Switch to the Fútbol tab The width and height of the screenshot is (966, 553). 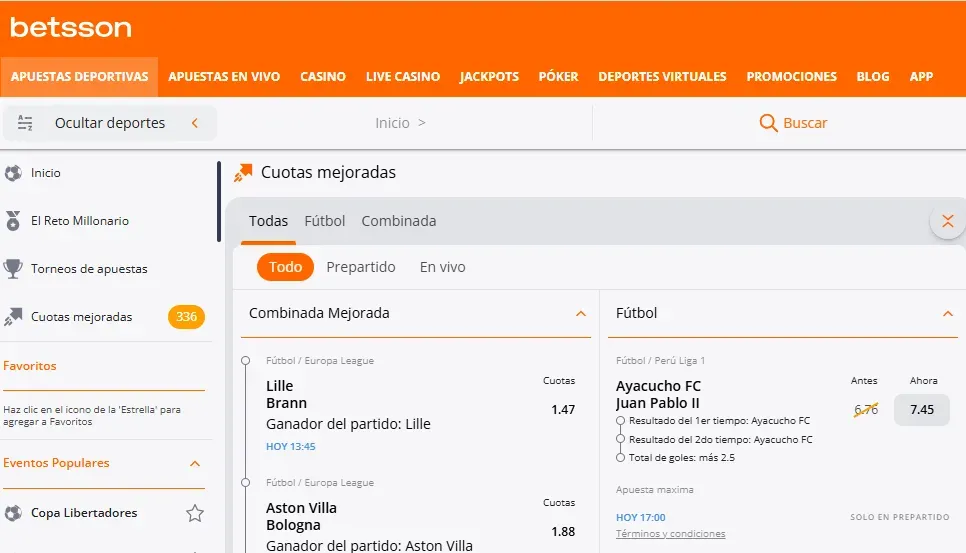coord(325,221)
